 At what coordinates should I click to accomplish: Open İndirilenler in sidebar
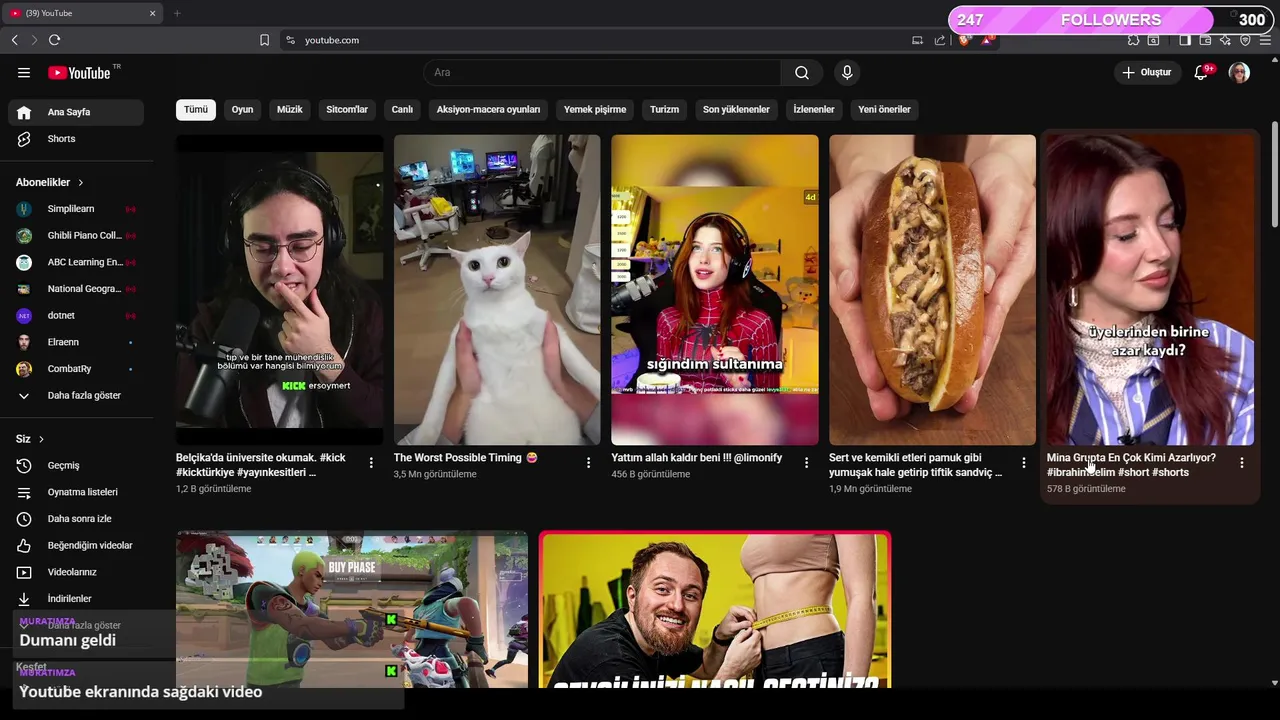click(76, 598)
